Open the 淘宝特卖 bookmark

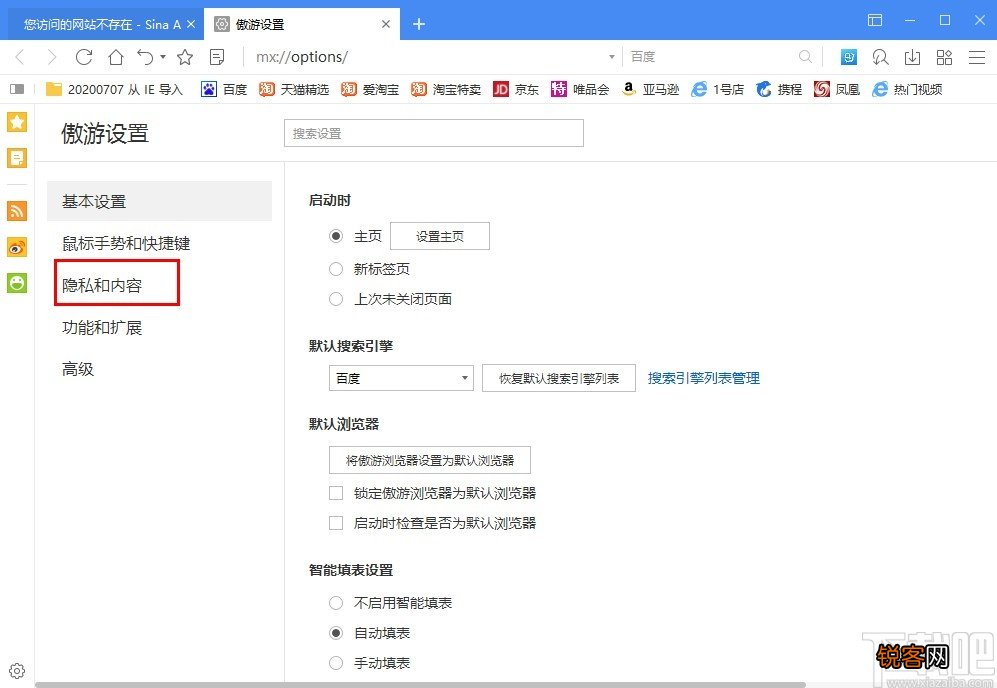[446, 90]
